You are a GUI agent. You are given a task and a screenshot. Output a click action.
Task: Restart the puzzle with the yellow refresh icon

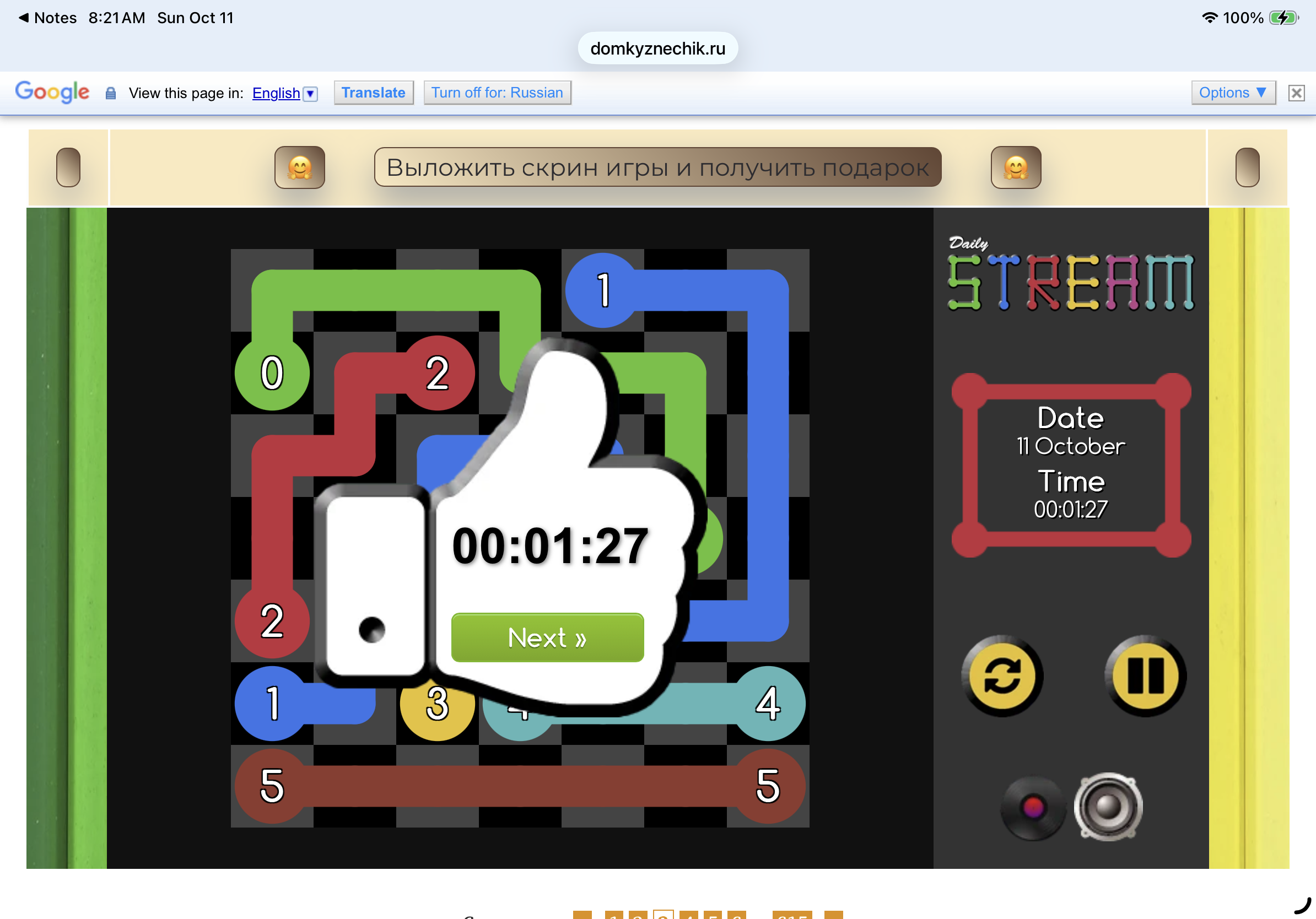coord(1002,675)
